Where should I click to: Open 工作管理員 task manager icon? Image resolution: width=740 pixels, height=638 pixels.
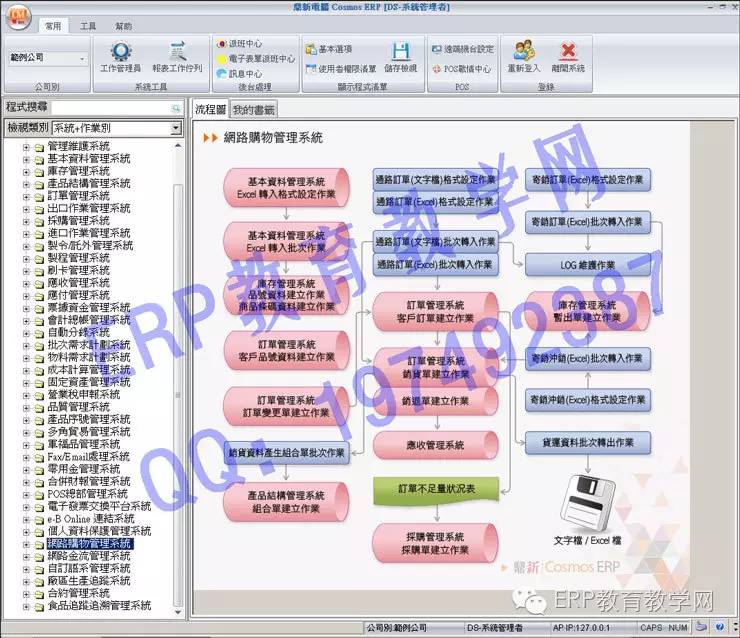(x=120, y=57)
